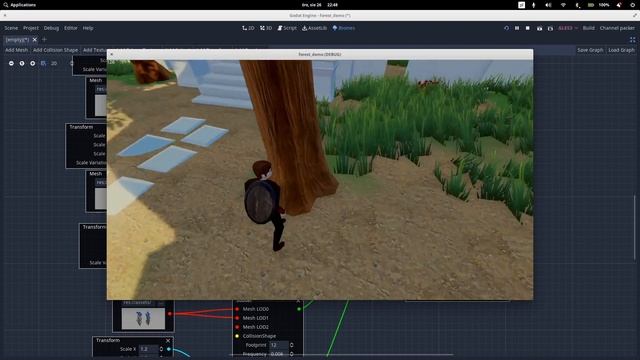Screen dimensions: 640x360
Task: Click the Save Graph button
Action: (x=590, y=50)
